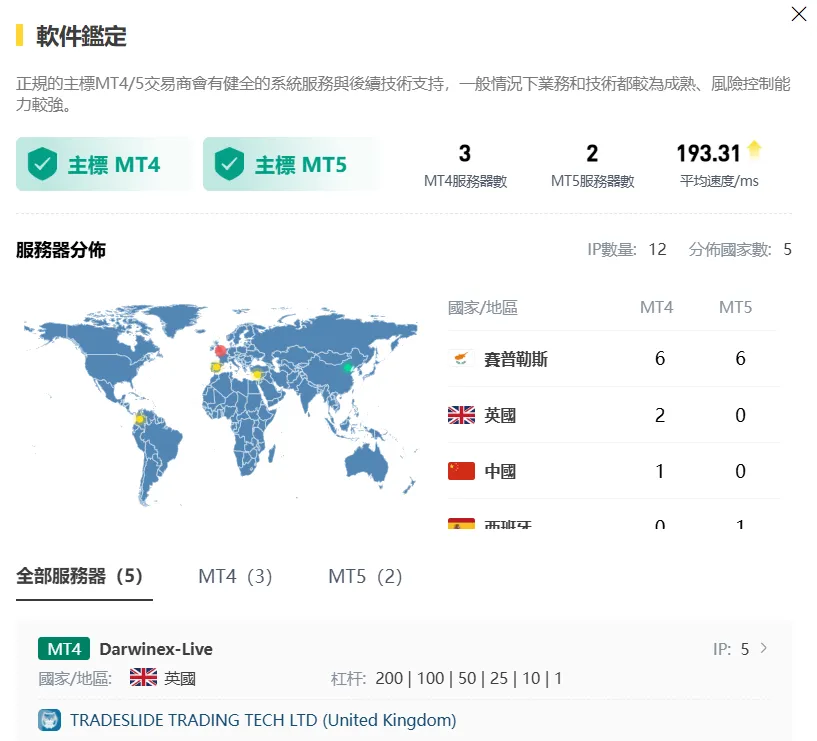Click the MT4 column header
Viewport: 817px width, 741px height.
657,307
